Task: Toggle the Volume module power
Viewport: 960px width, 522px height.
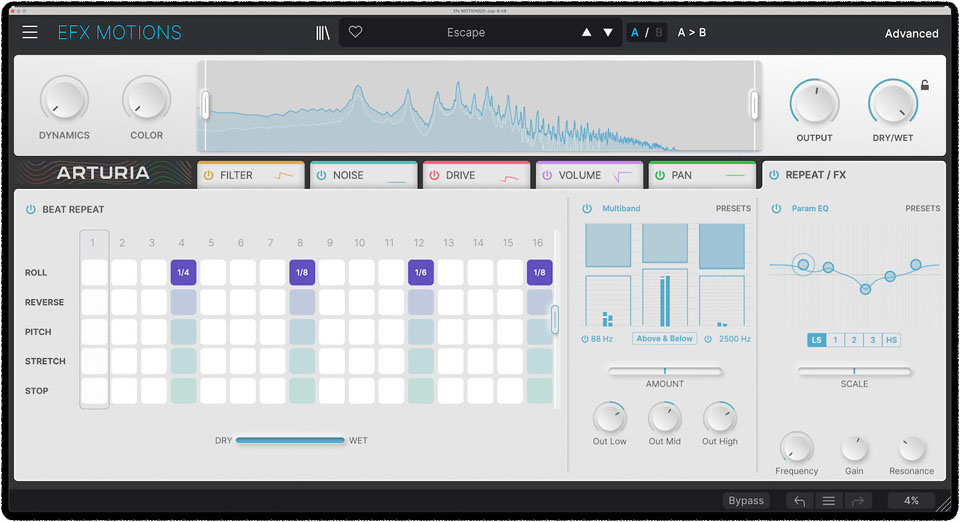Action: 547,175
